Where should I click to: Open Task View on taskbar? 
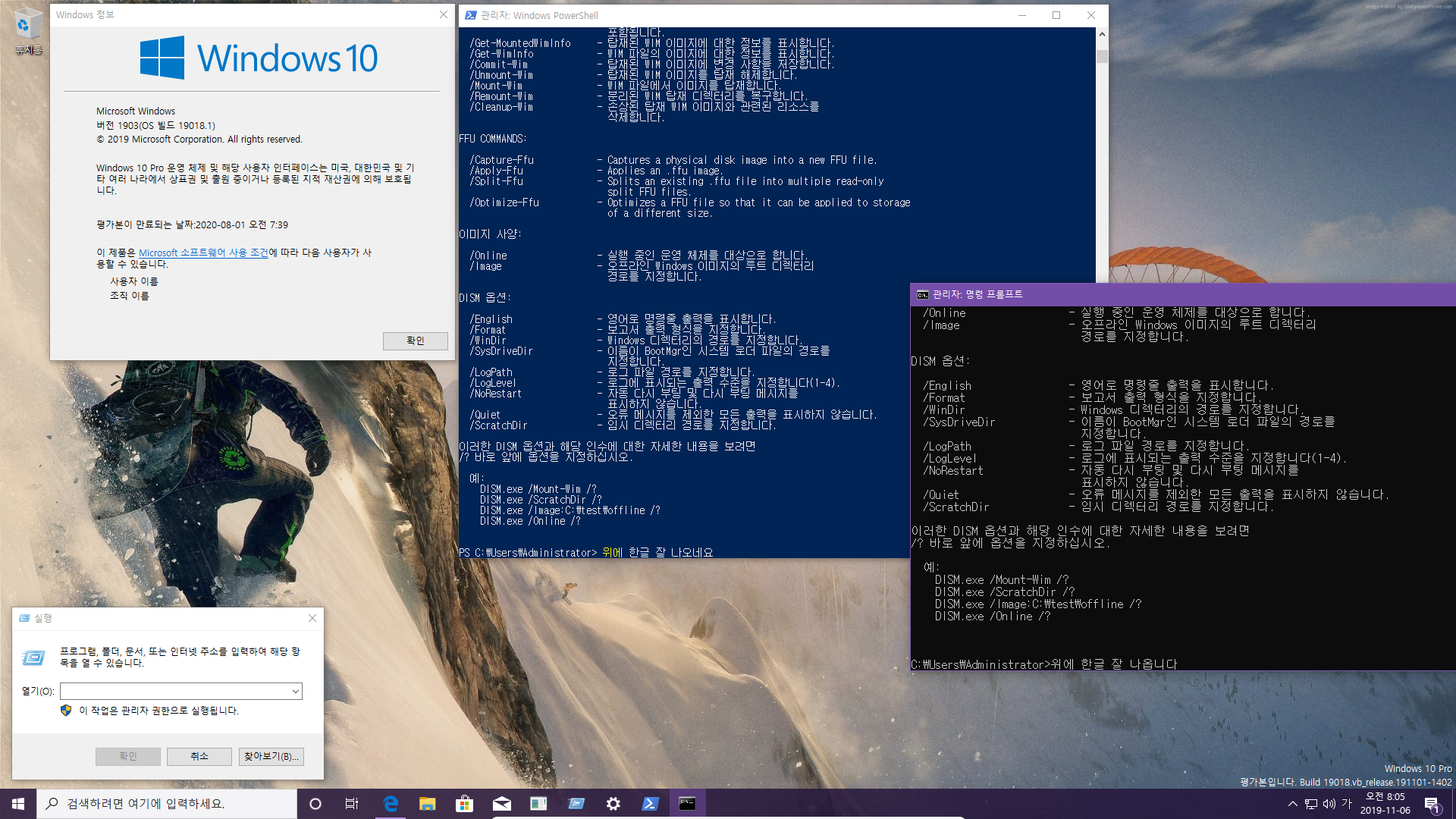(x=352, y=804)
